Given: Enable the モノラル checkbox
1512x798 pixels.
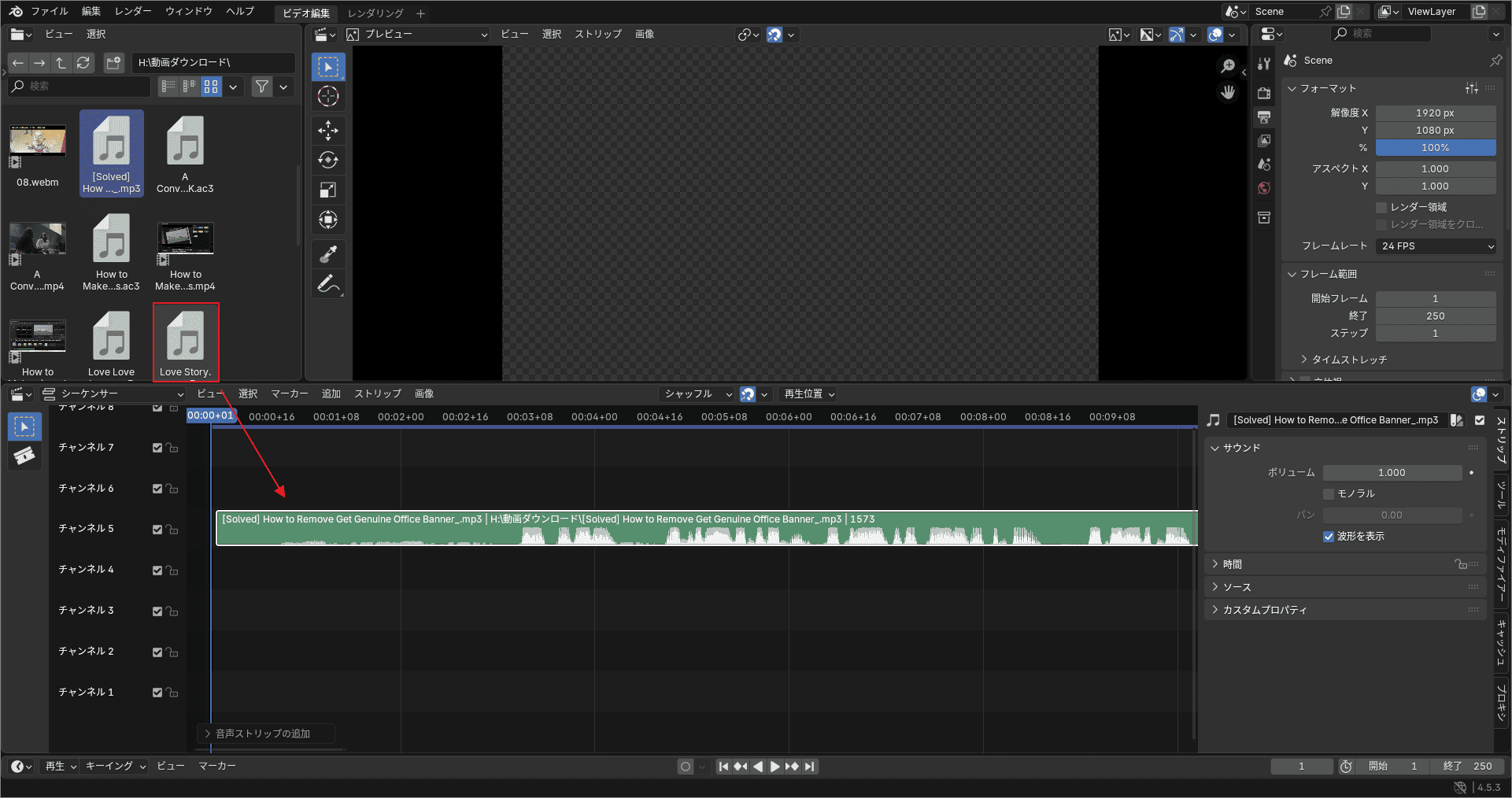Looking at the screenshot, I should (1329, 494).
